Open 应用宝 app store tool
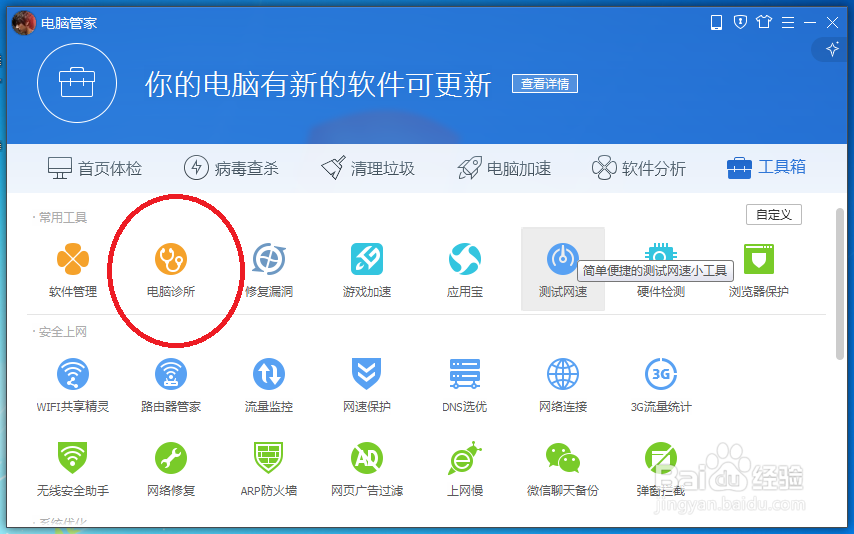The height and width of the screenshot is (534, 854). (465, 270)
